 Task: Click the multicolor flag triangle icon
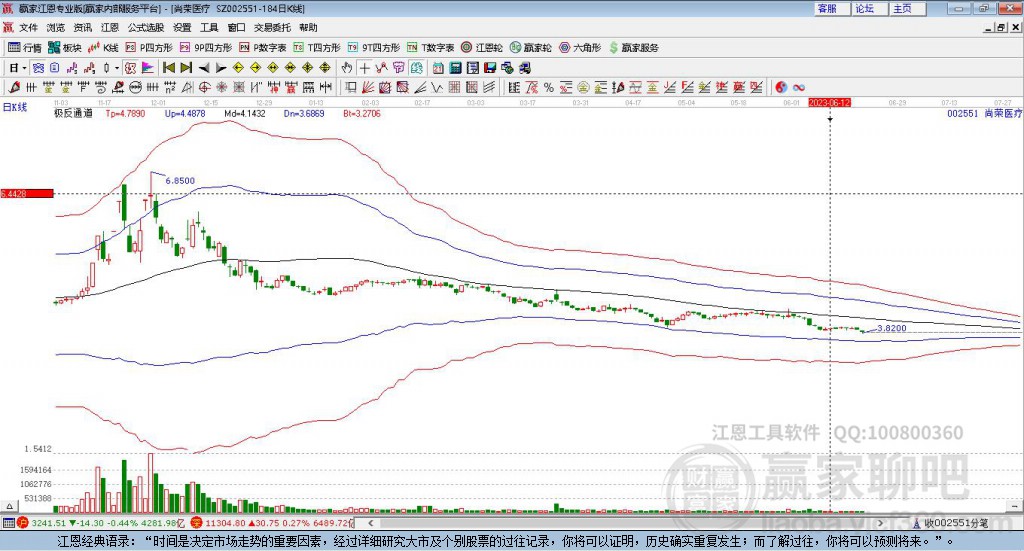coord(148,68)
